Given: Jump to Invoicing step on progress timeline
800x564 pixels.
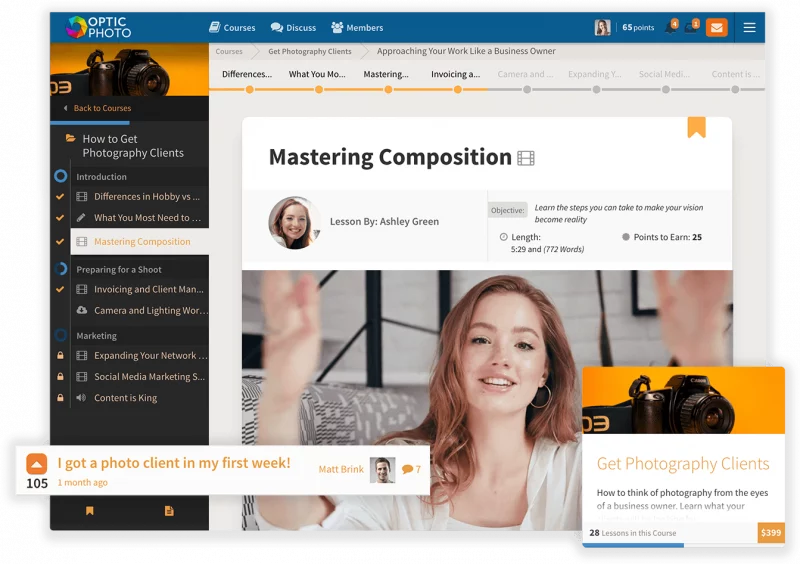Looking at the screenshot, I should click(457, 89).
